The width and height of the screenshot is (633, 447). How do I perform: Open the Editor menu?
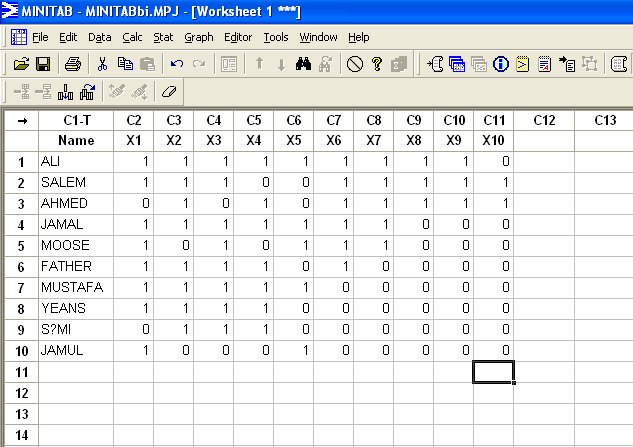238,37
